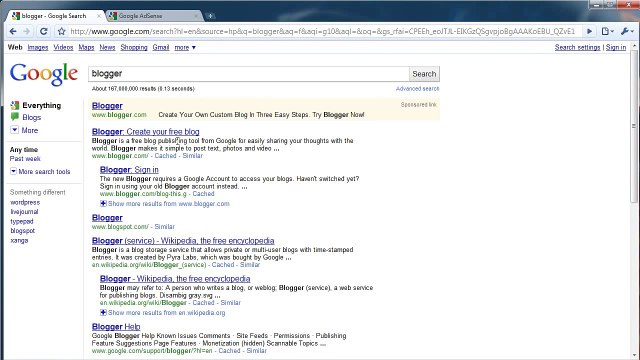Open Blogger (service) - Wikipedia result
This screenshot has width=640, height=360.
pos(183,240)
